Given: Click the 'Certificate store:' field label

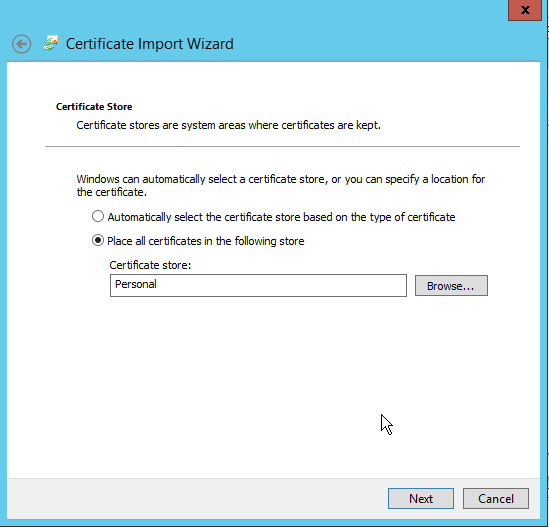Looking at the screenshot, I should [150, 265].
